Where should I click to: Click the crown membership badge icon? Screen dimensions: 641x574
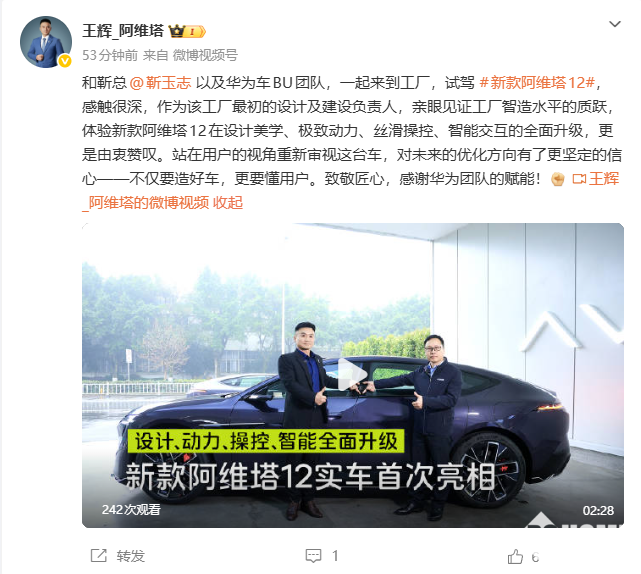pyautogui.click(x=187, y=31)
